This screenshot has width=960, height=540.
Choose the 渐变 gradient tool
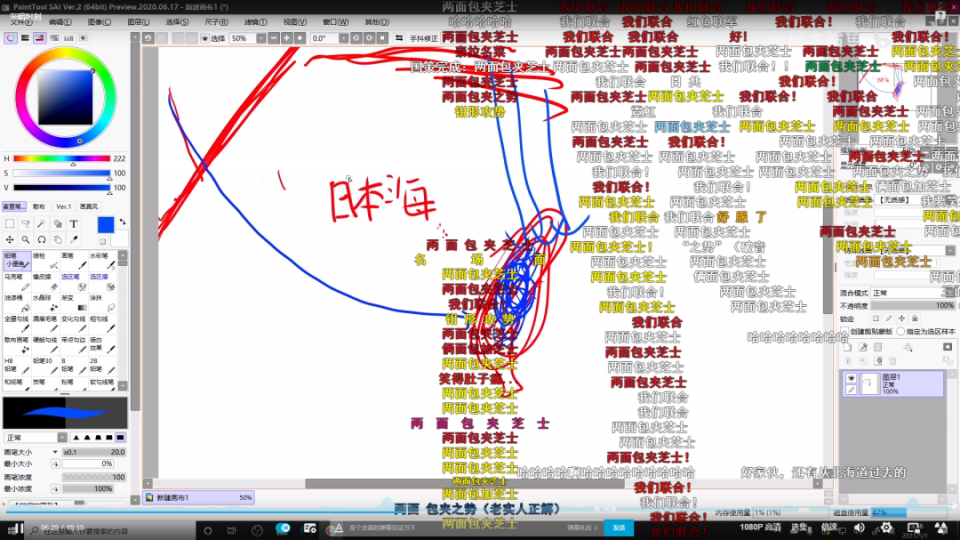coord(74,302)
